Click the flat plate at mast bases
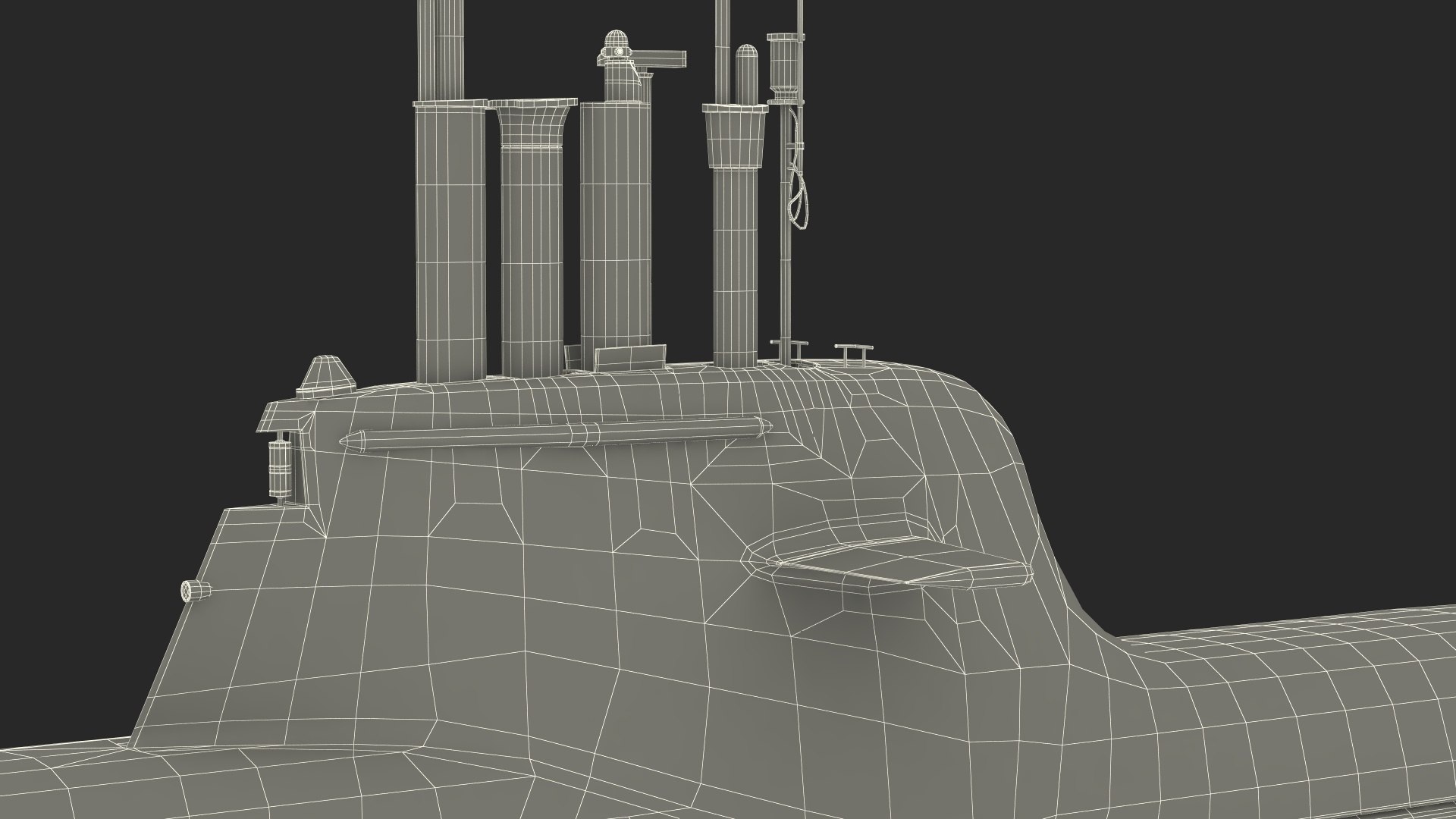The image size is (1456, 819). [629, 358]
